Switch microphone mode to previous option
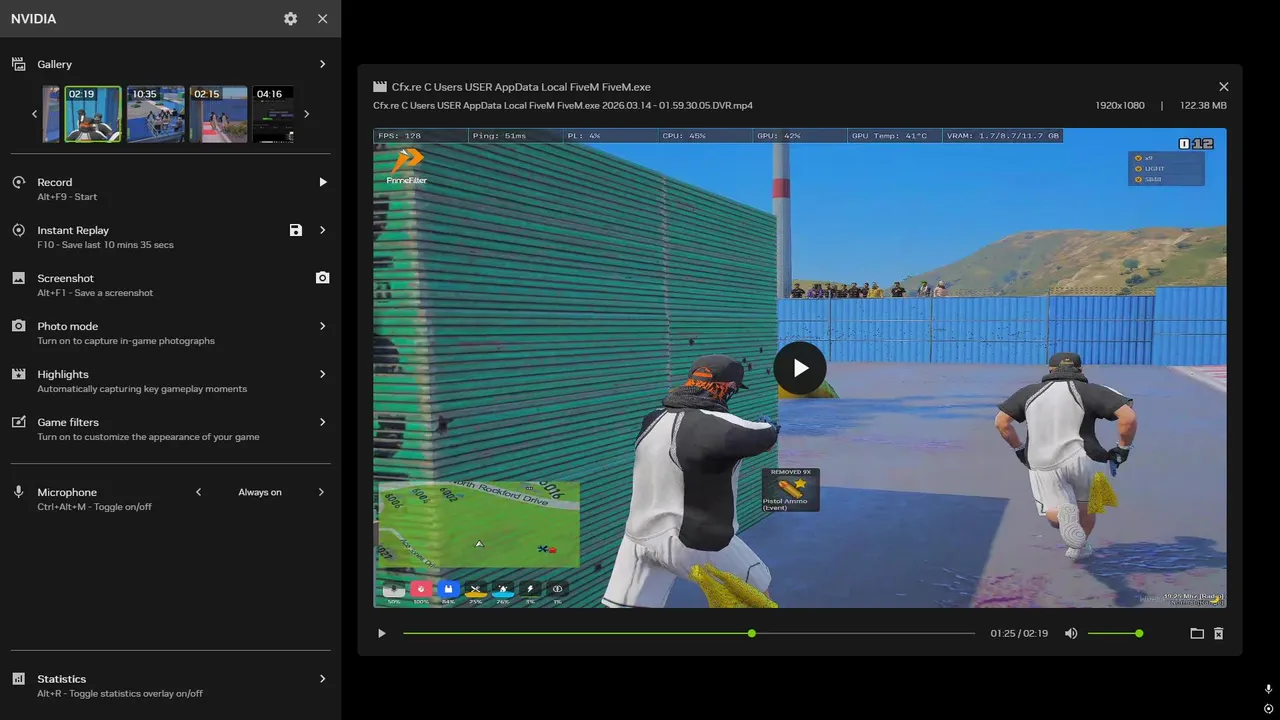 point(198,492)
